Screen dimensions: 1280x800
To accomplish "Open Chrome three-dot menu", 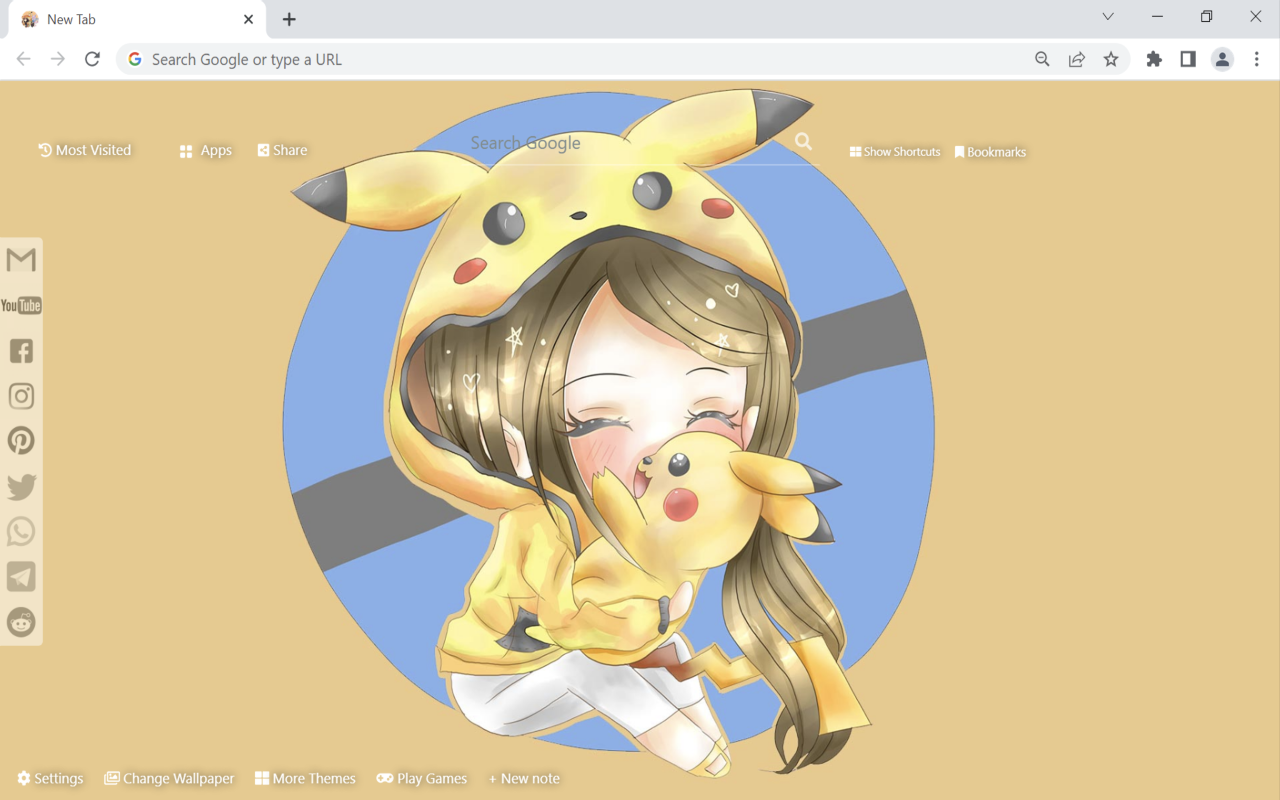I will [x=1257, y=59].
